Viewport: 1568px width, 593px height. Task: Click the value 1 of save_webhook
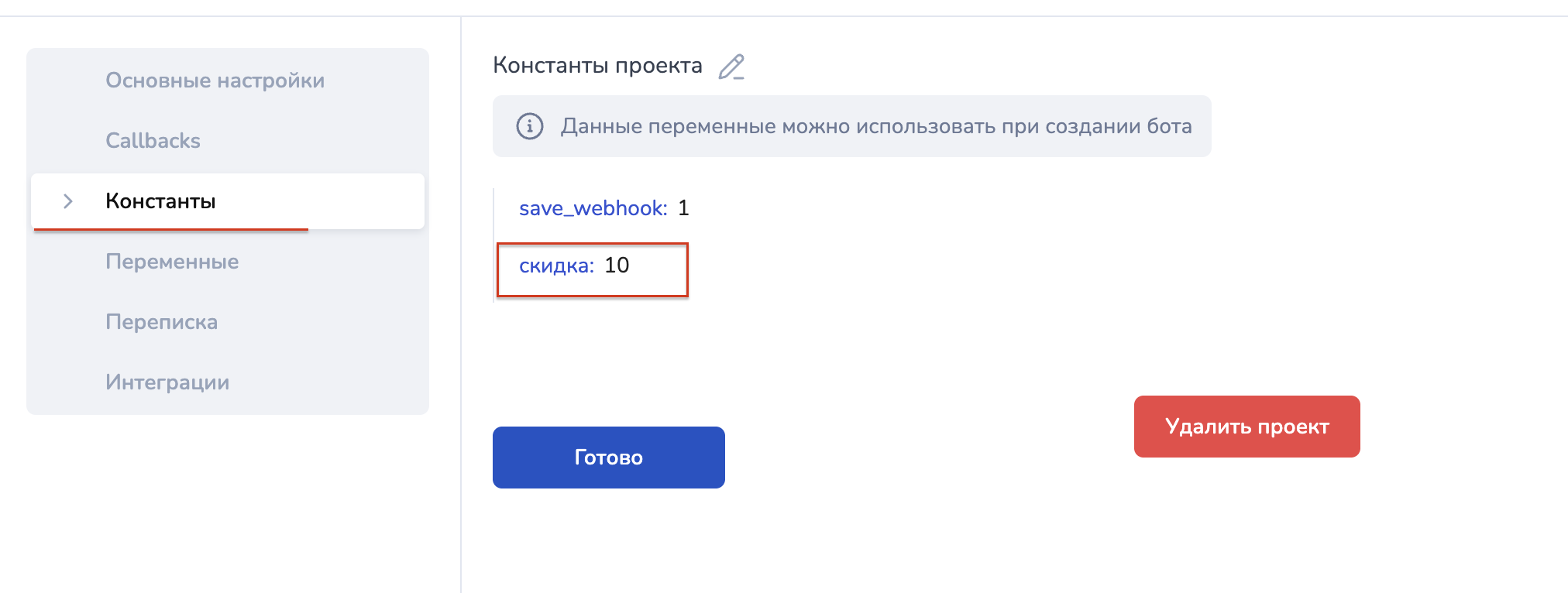[683, 208]
